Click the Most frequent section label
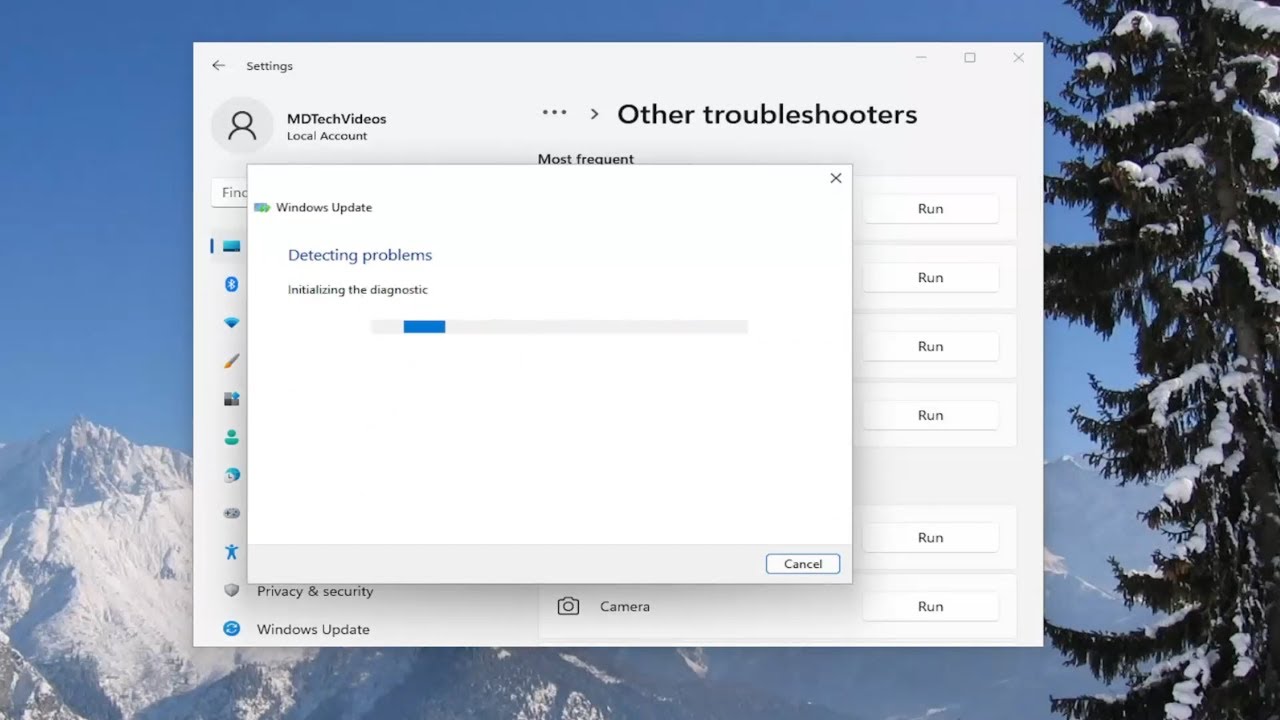The height and width of the screenshot is (720, 1280). pyautogui.click(x=586, y=158)
